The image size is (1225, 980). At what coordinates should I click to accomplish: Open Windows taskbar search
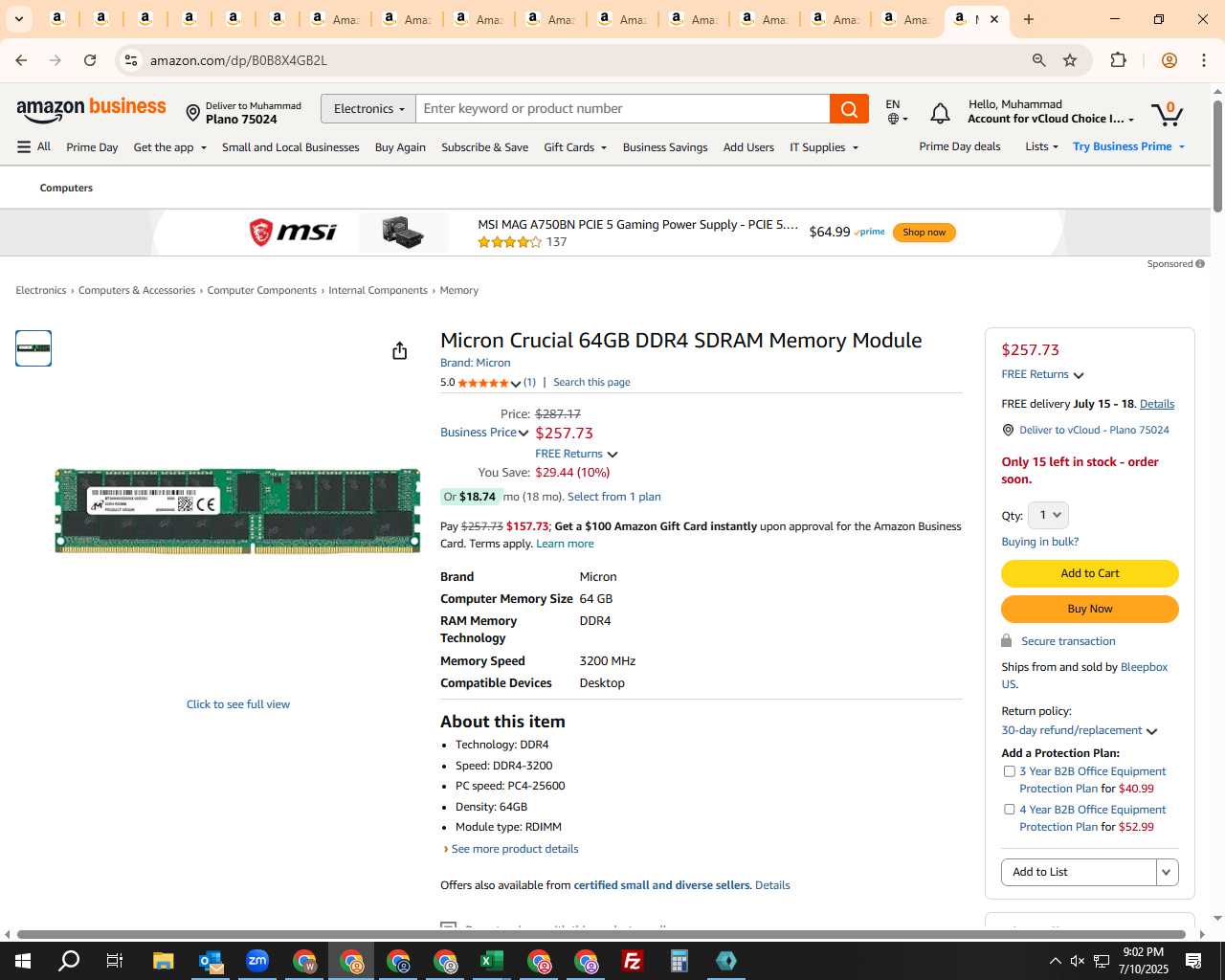pyautogui.click(x=69, y=961)
